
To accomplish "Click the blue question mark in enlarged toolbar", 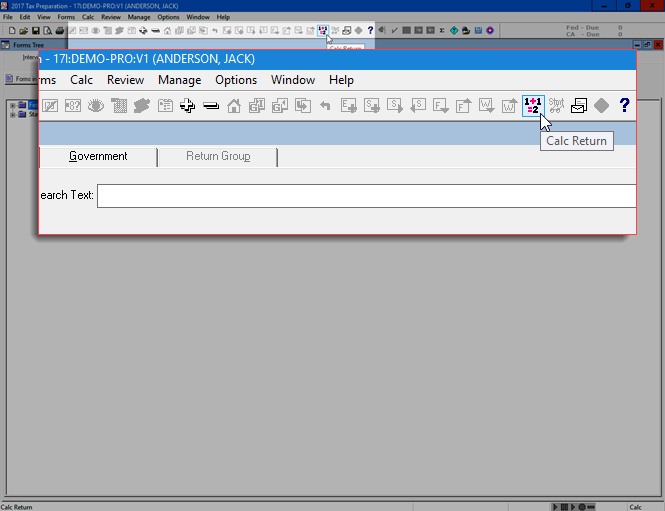I will coord(624,105).
